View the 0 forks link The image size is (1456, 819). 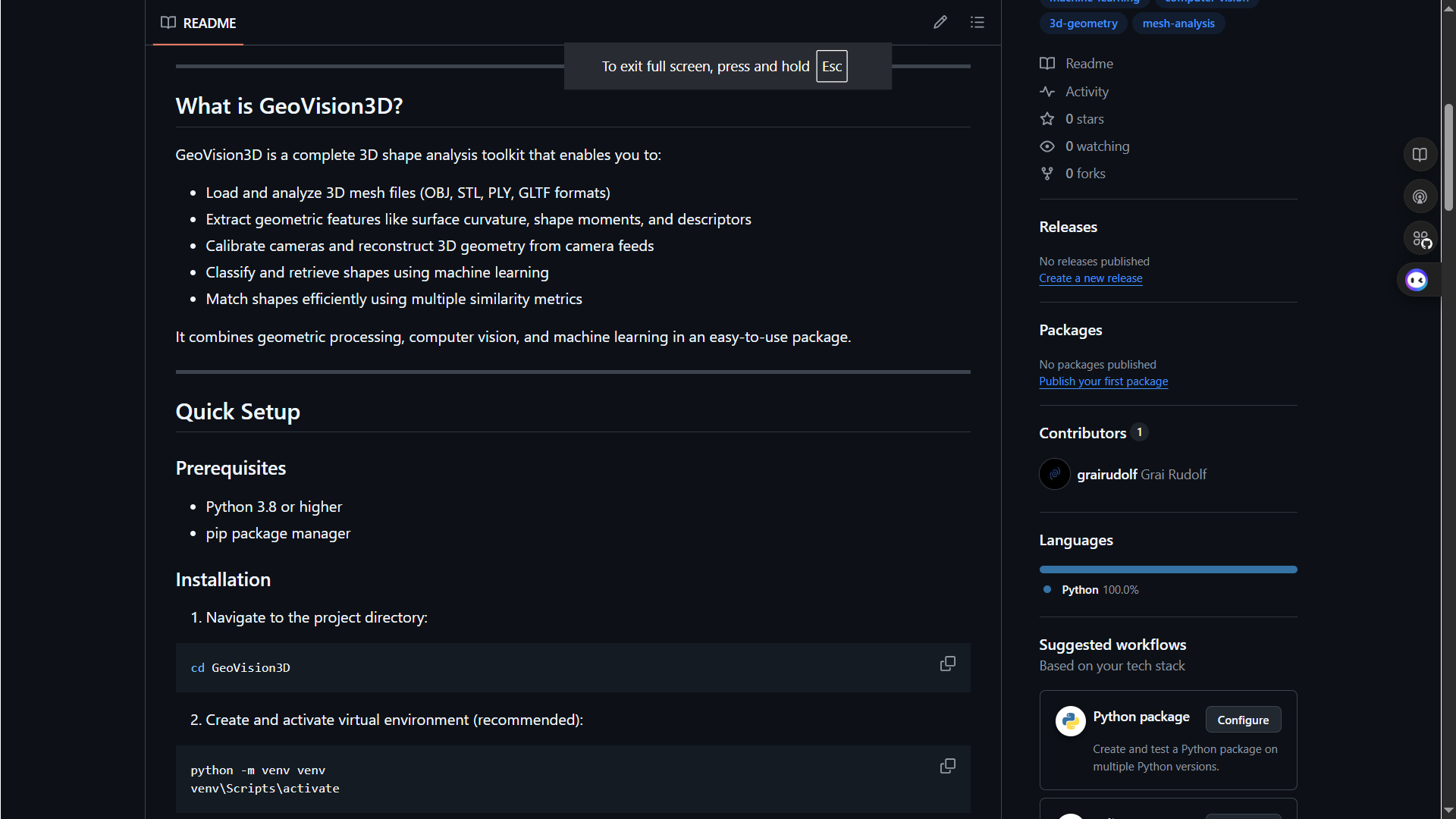point(1085,174)
